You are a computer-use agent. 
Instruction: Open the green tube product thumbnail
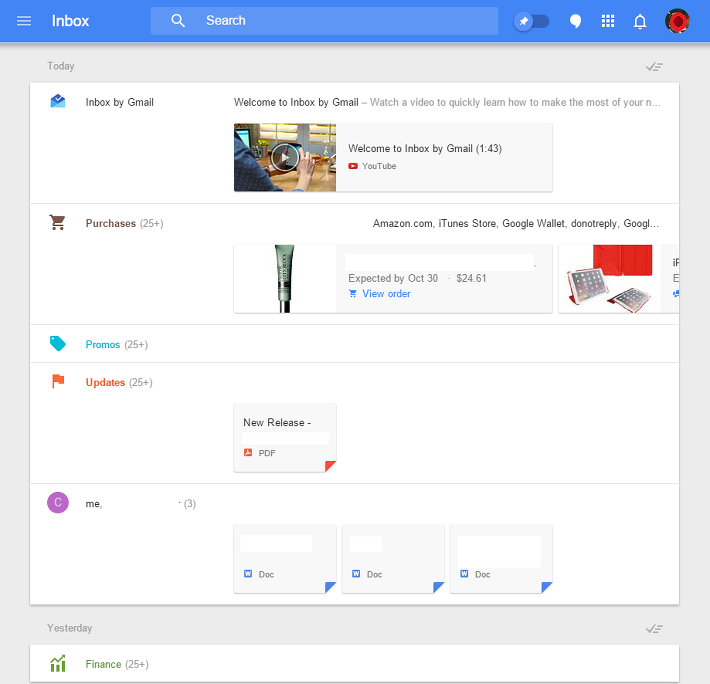pos(285,279)
